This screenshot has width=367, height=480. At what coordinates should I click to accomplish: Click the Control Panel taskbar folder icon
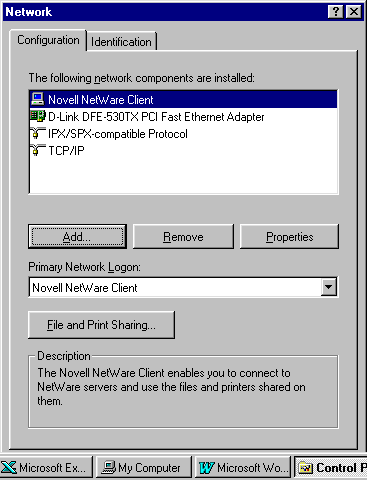(305, 468)
